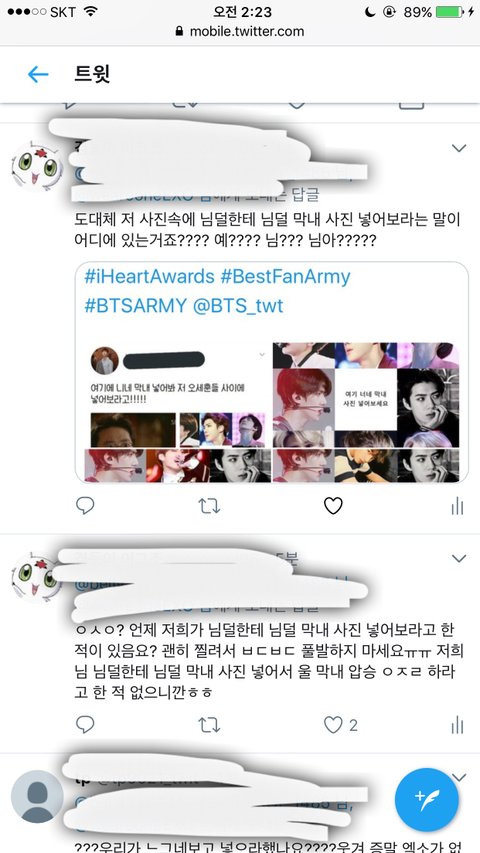Like the first tweet with empty heart
Image resolution: width=480 pixels, height=853 pixels.
pos(333,506)
